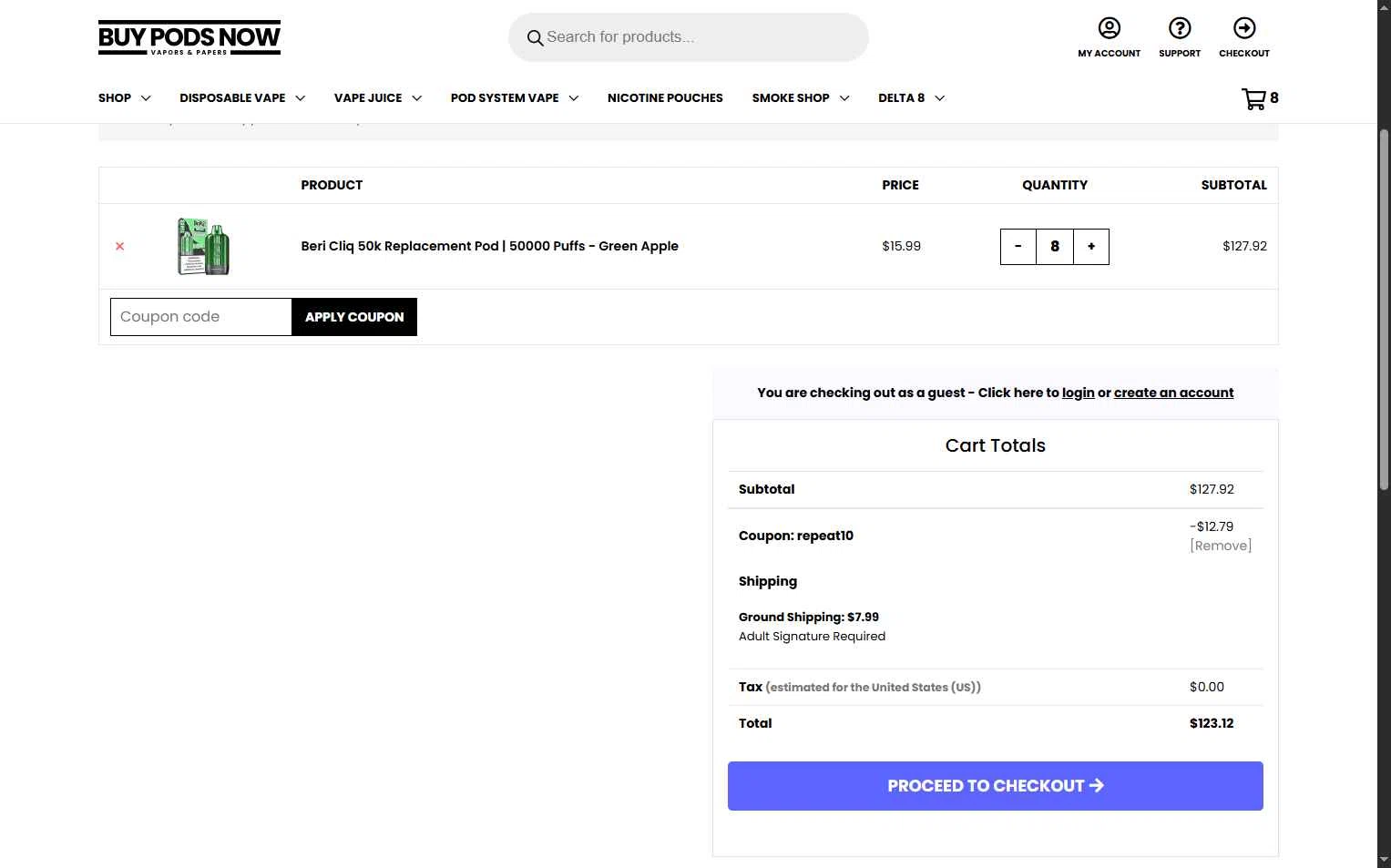Click the $127.92 row subtotal in the product table

pos(1244,246)
